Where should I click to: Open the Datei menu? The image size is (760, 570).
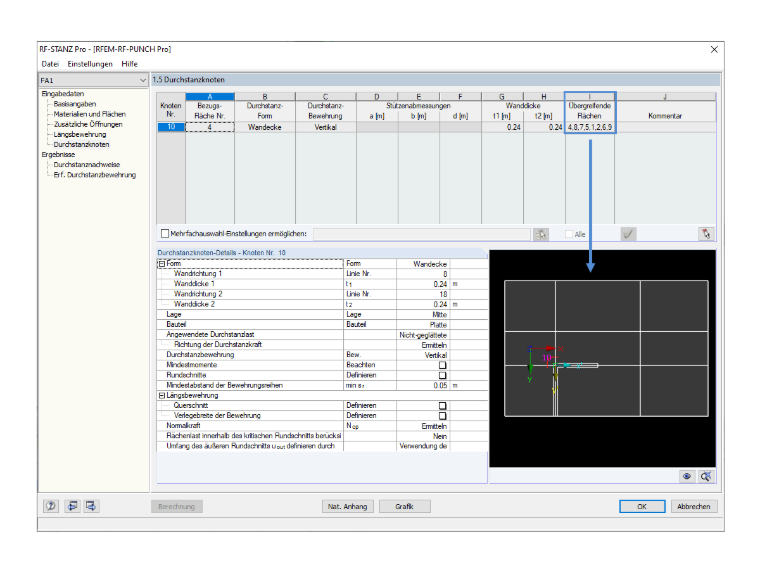[50, 64]
